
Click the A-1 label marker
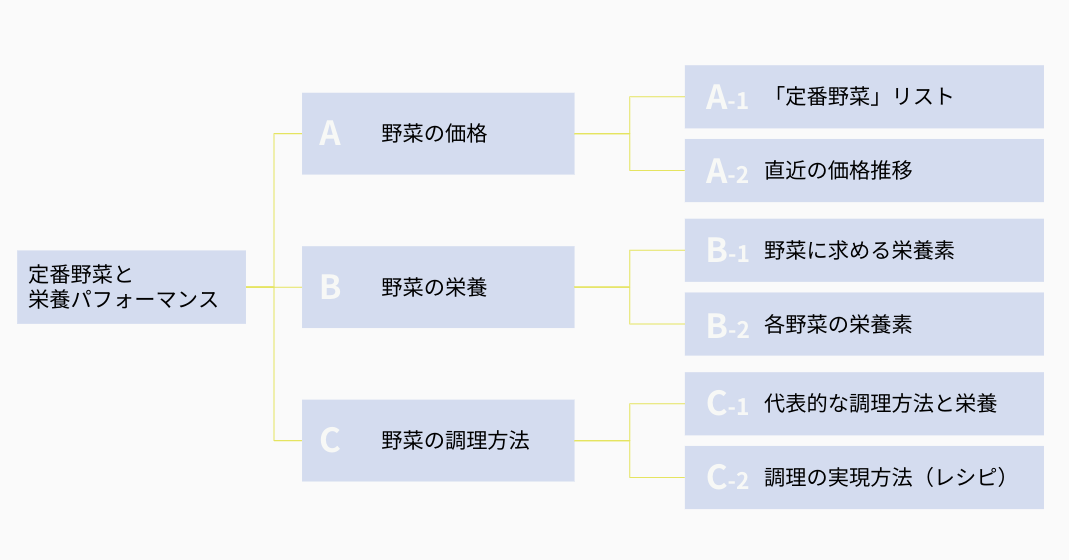click(727, 97)
